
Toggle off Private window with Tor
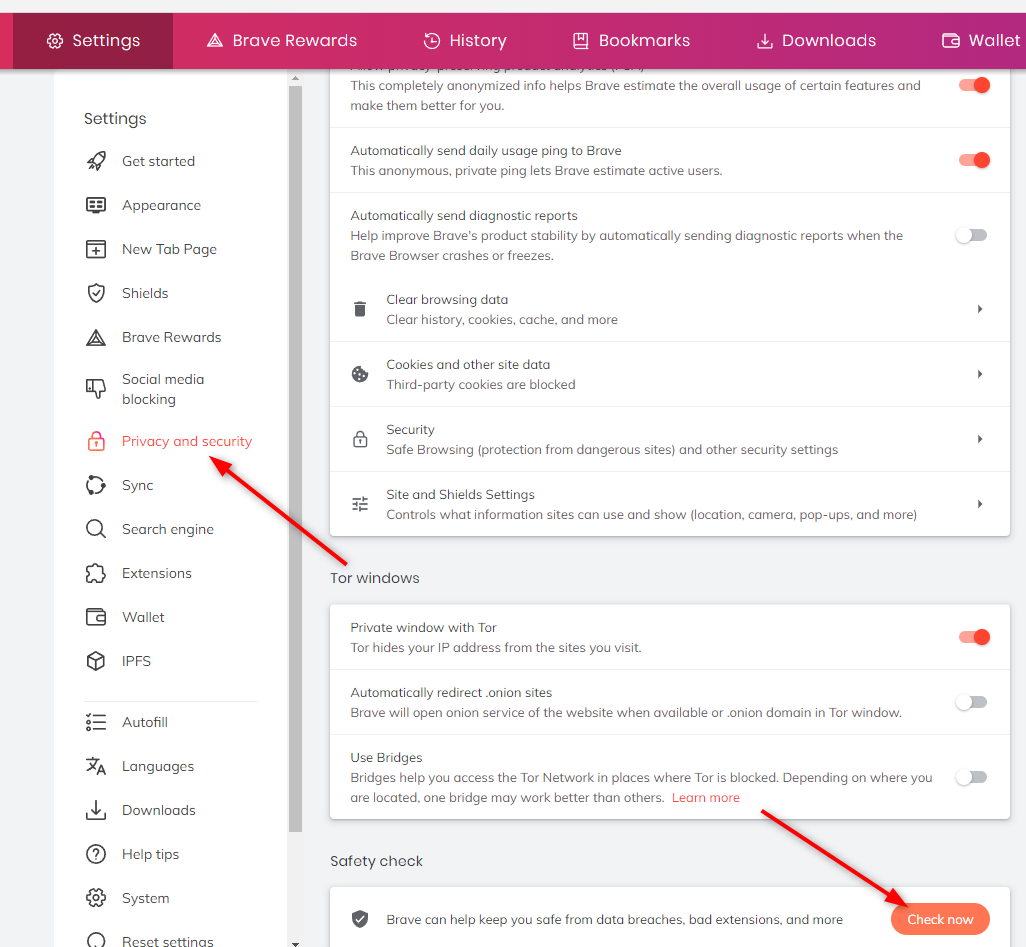[x=974, y=637]
